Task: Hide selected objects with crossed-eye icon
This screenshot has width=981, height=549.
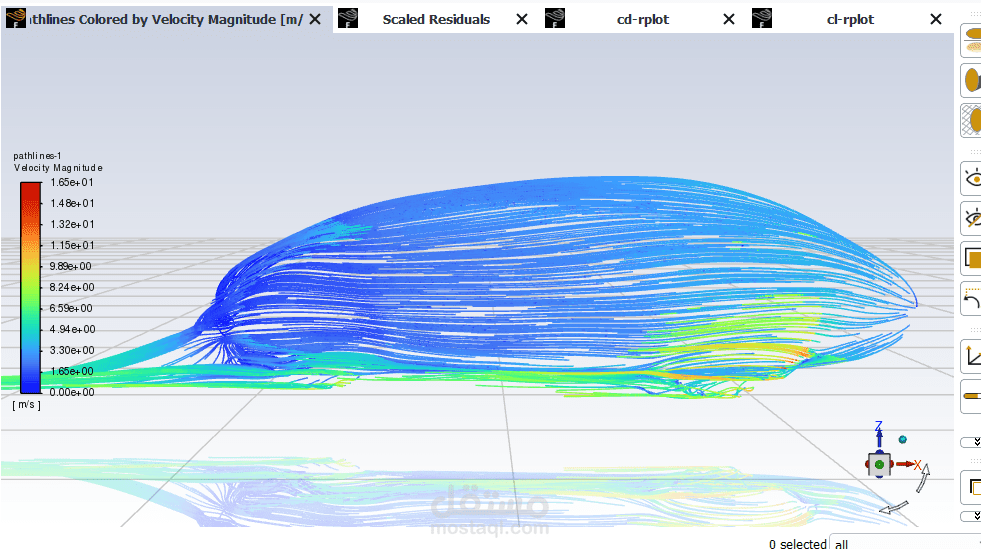Action: (972, 218)
